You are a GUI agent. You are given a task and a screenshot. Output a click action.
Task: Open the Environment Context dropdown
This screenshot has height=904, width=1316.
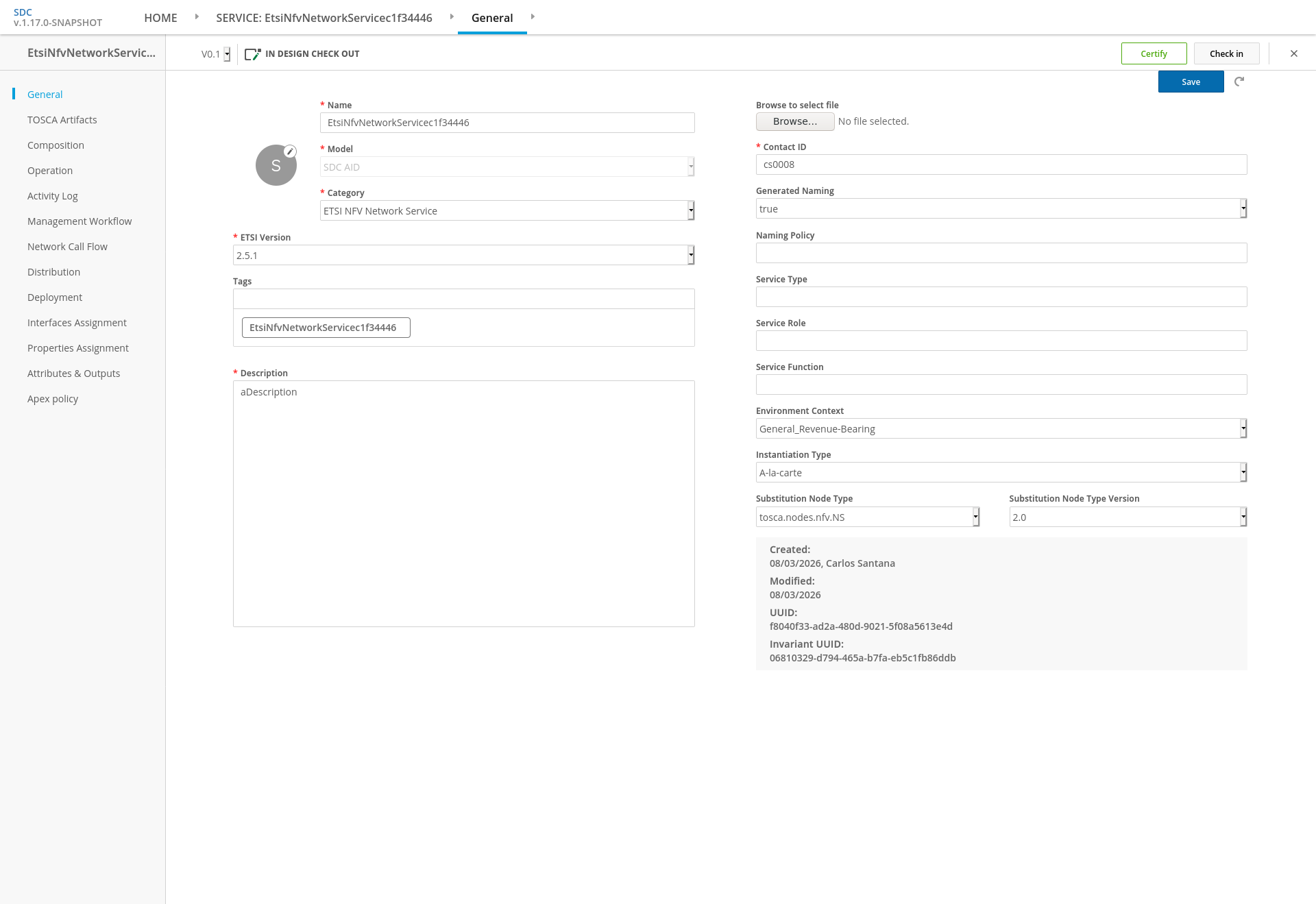[x=1001, y=428]
